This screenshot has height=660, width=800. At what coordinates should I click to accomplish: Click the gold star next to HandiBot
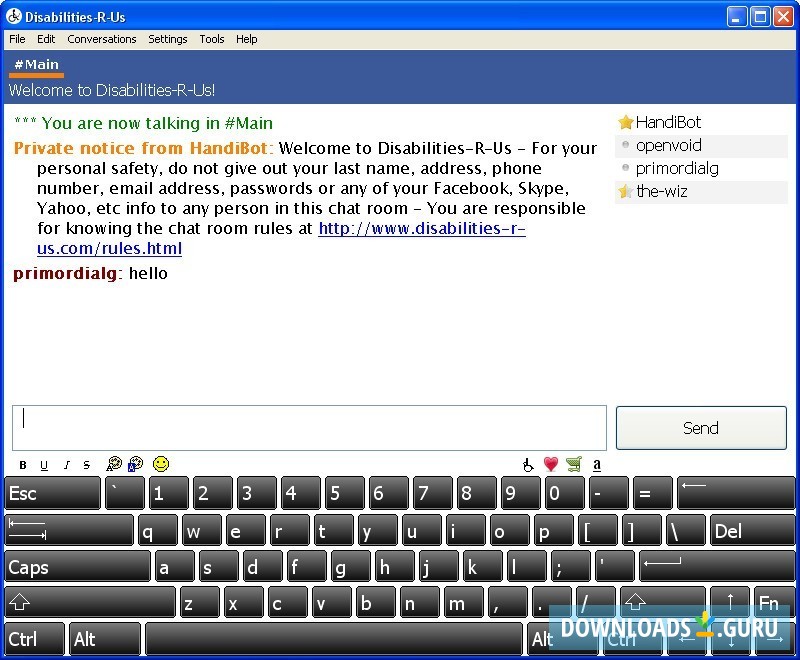626,122
